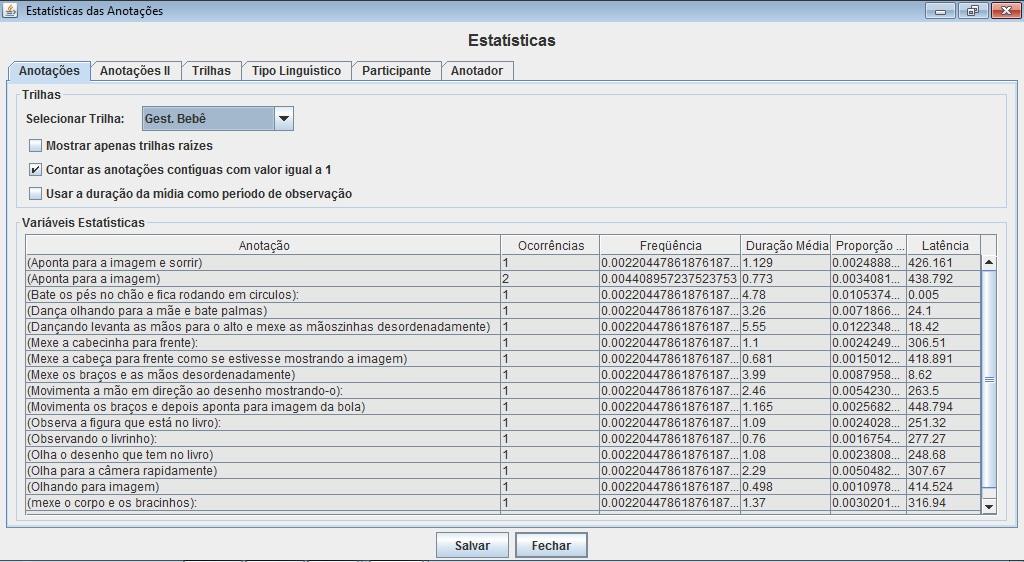Switch to the Tipo Linguistico tab

point(296,71)
